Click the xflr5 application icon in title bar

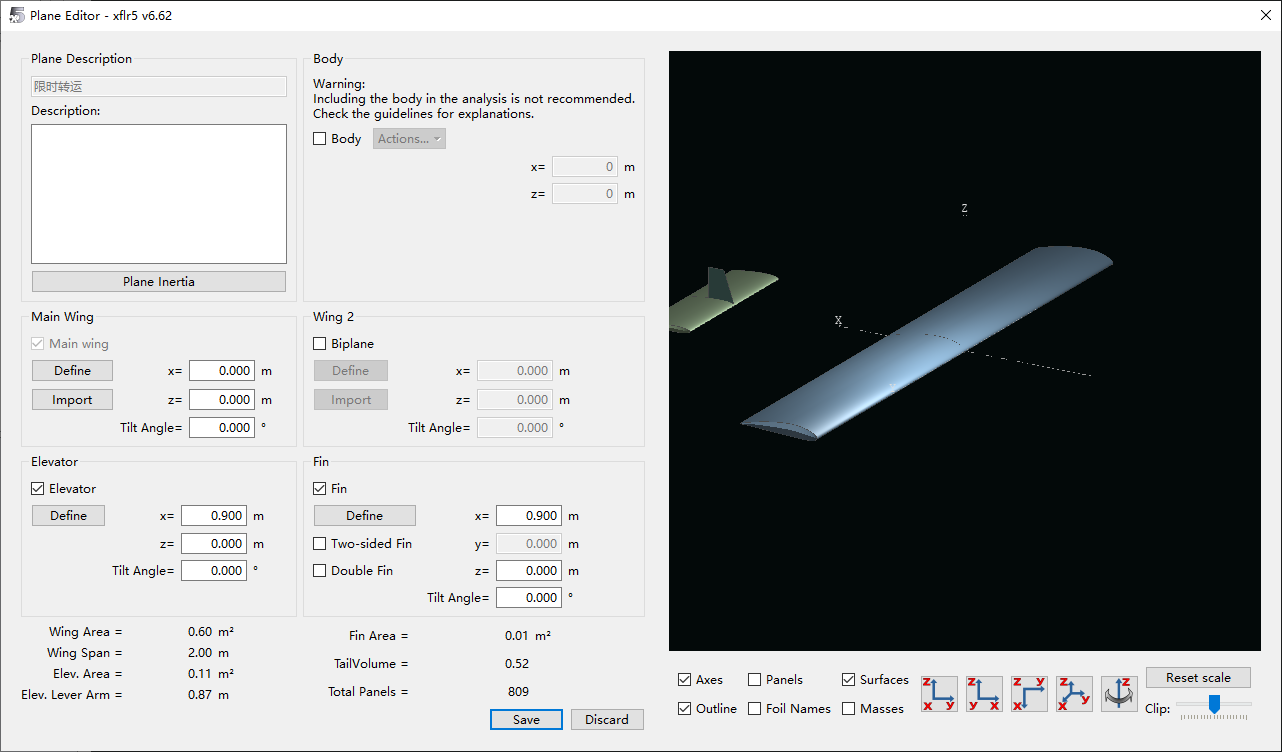pos(16,16)
